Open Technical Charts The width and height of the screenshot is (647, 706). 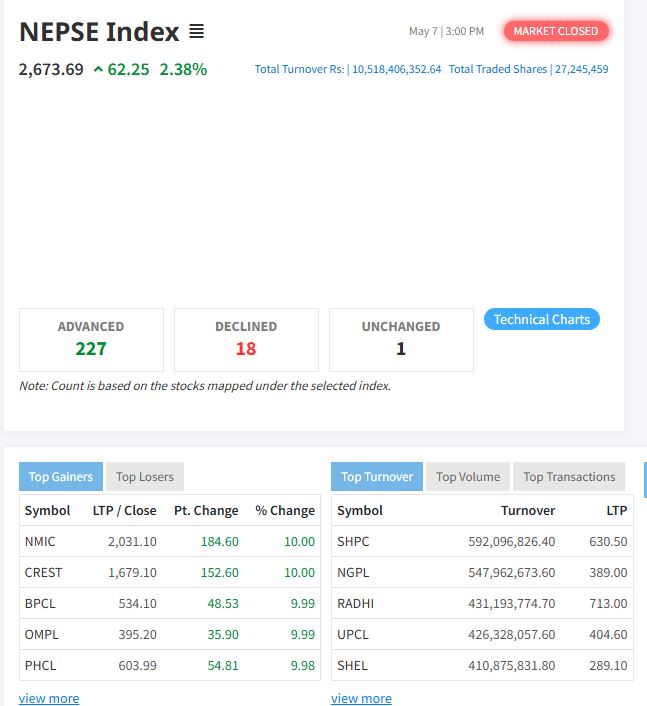pos(542,319)
